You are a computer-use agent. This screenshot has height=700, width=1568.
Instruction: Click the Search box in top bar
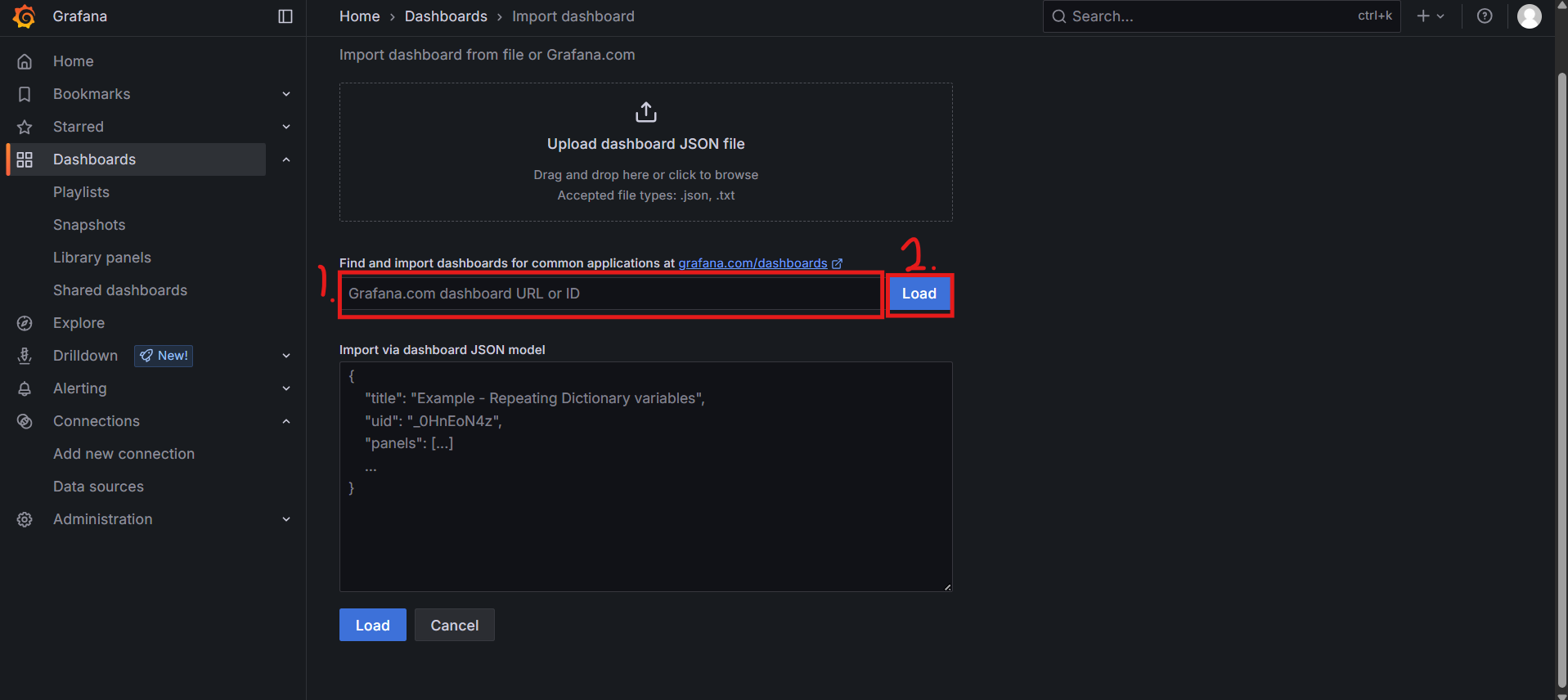coord(1222,16)
